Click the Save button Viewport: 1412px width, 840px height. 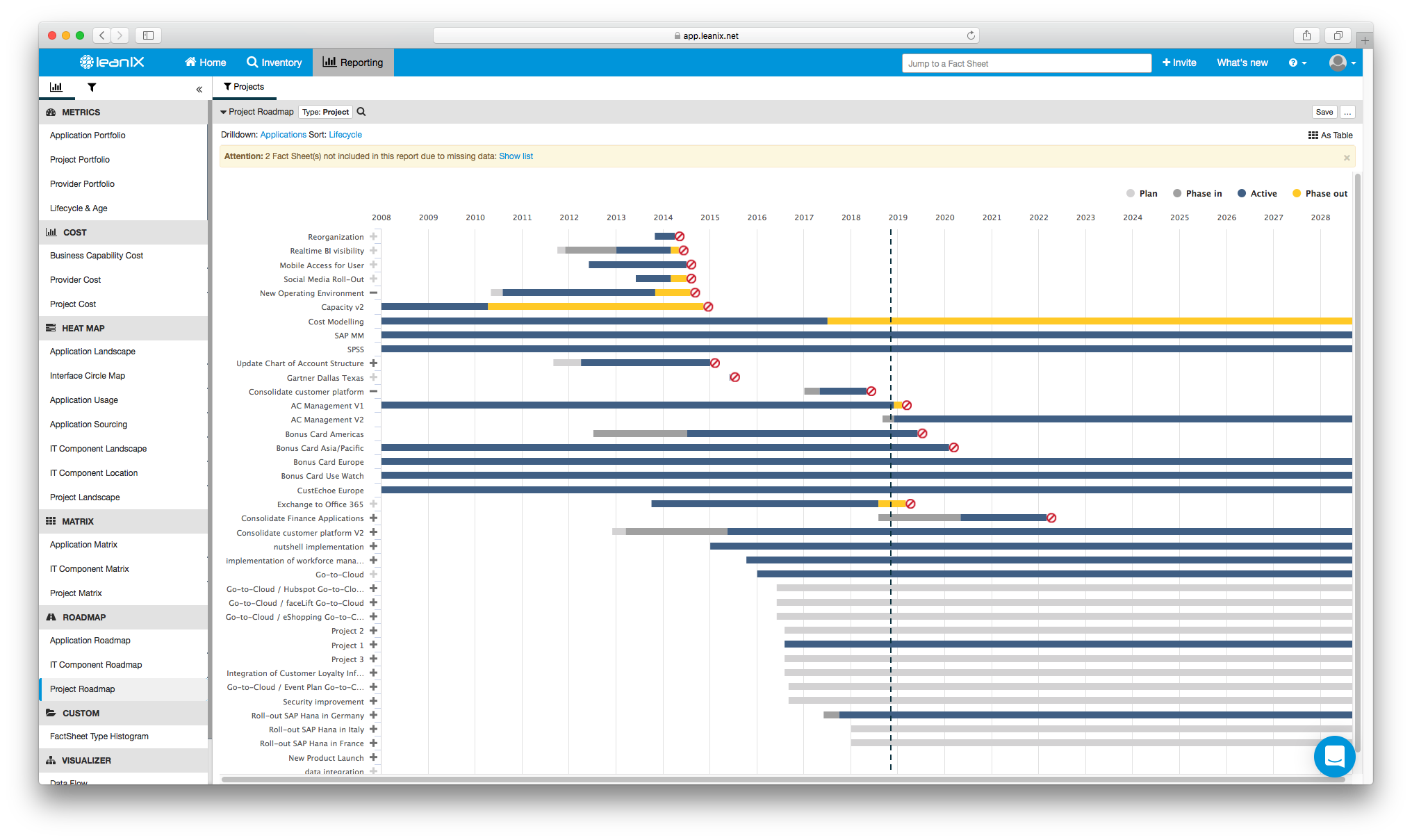1324,112
